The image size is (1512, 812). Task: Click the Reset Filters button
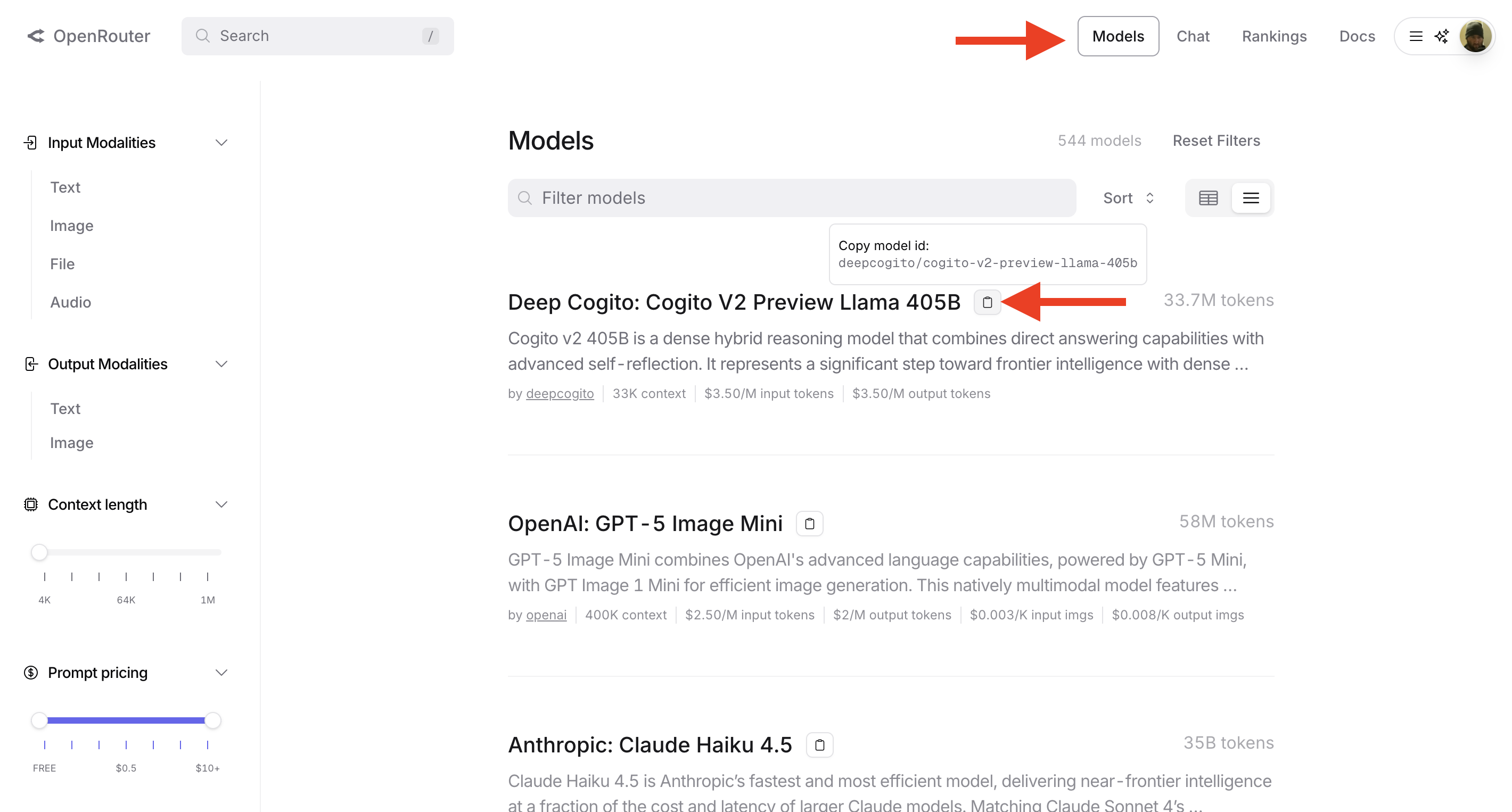[x=1215, y=140]
